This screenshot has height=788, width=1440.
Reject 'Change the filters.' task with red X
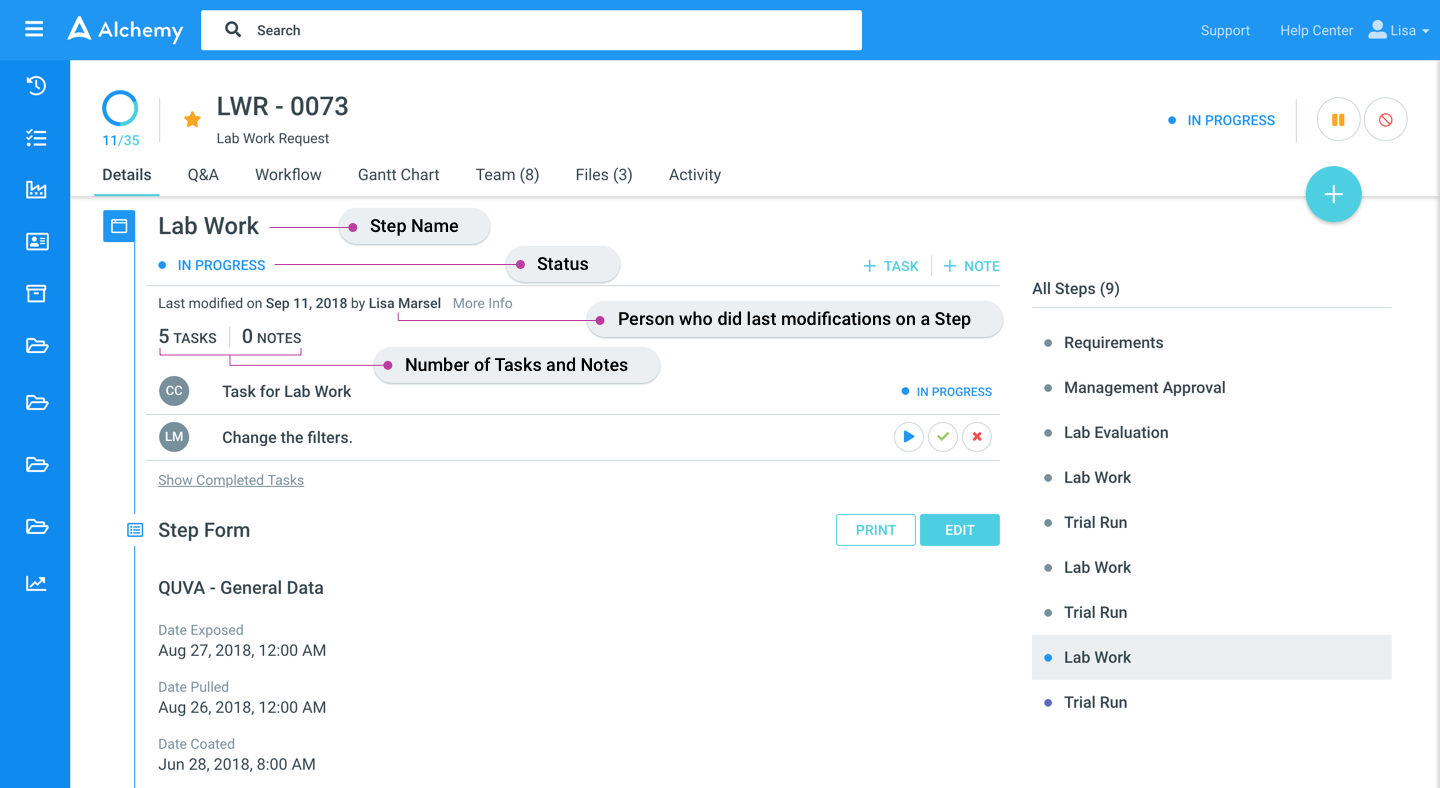point(977,437)
